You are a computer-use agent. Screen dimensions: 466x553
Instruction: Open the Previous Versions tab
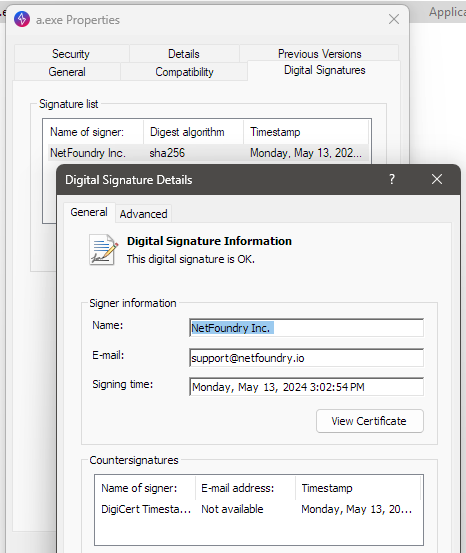click(320, 54)
